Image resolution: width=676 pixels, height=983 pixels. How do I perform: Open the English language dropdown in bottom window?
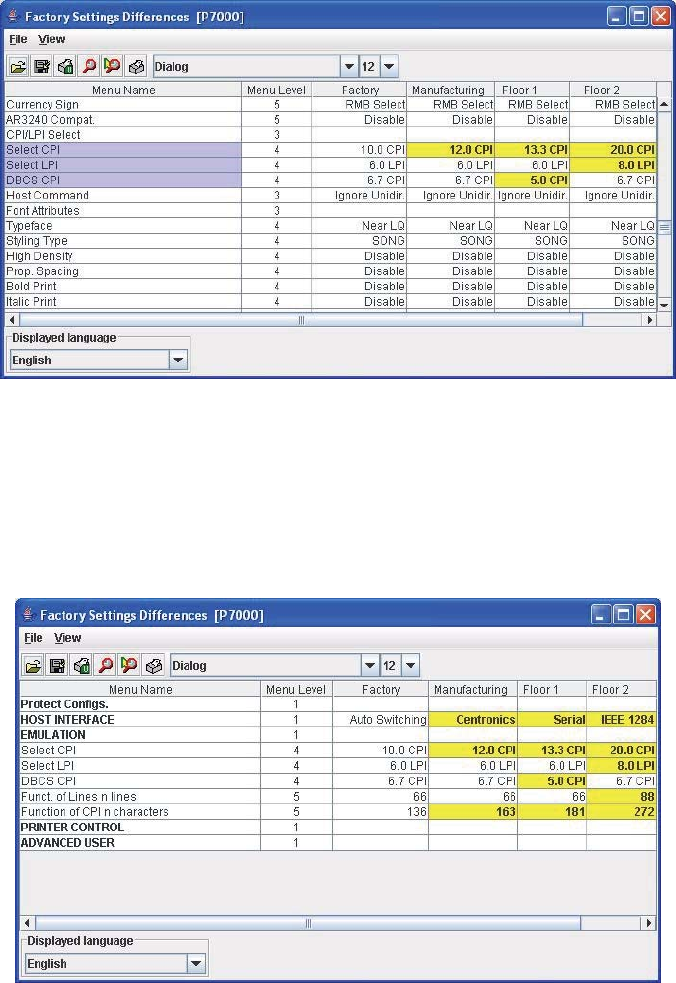tap(196, 964)
